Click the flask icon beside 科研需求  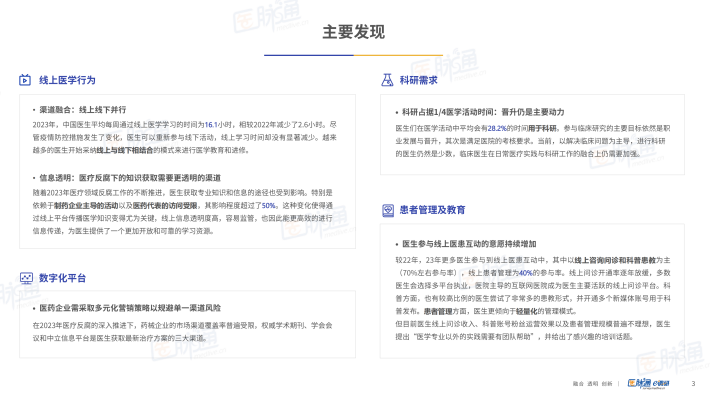pos(387,80)
